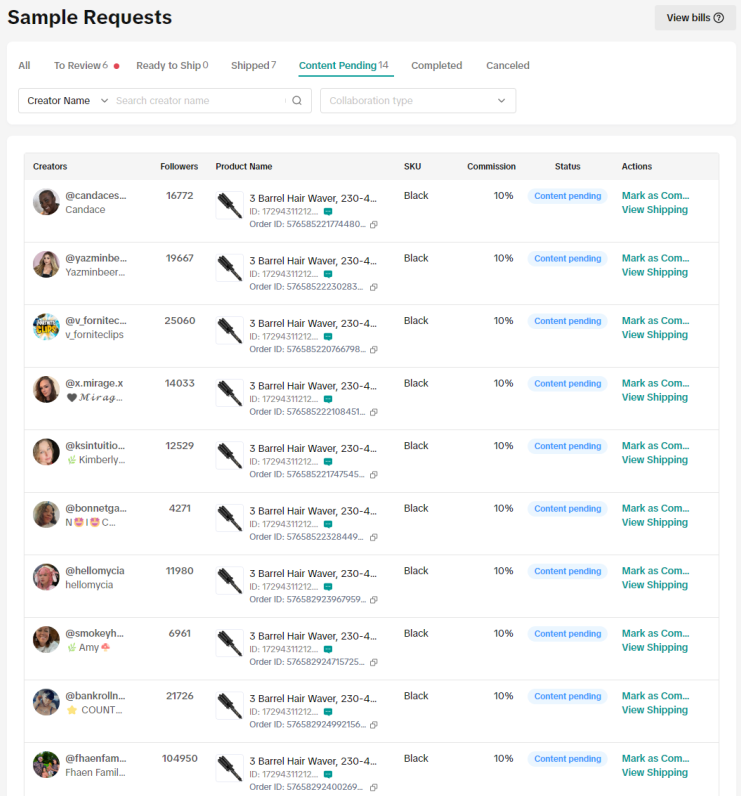Open @ksintuitio creator profile picture
The image size is (741, 796).
coord(46,452)
